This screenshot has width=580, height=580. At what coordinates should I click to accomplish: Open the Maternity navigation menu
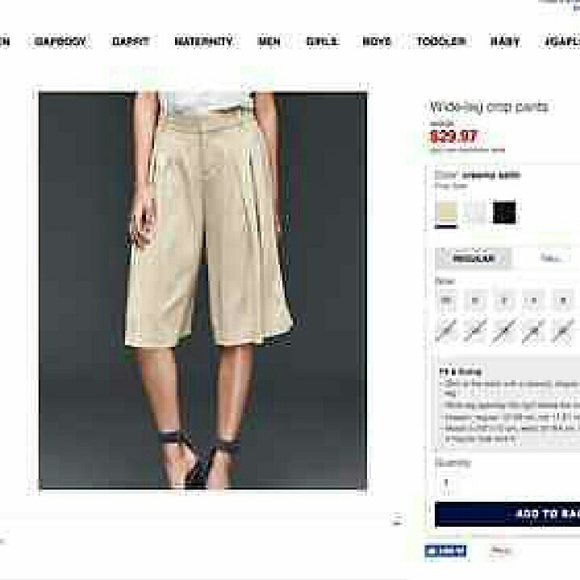(x=203, y=41)
